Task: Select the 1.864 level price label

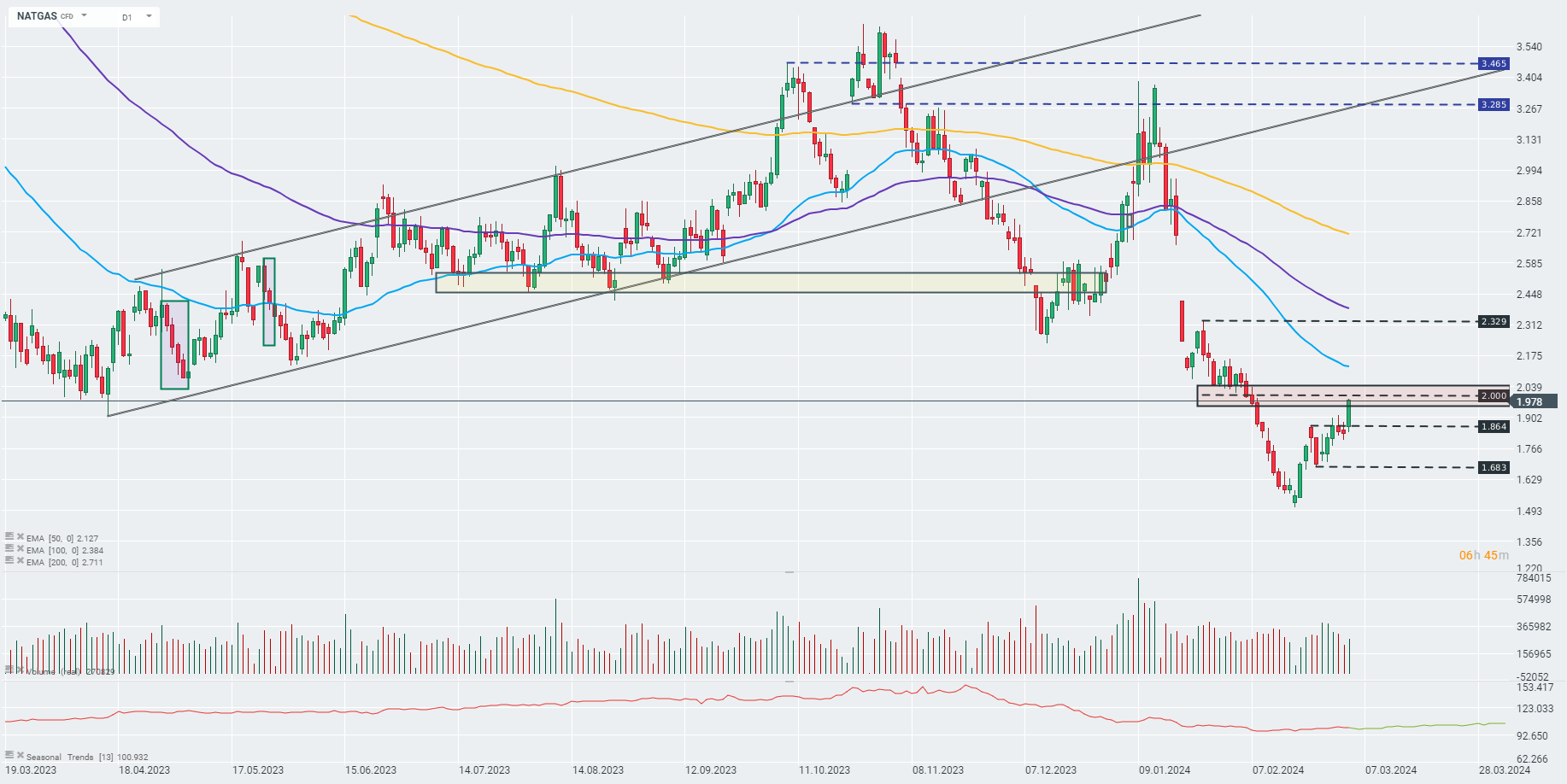Action: [1494, 427]
